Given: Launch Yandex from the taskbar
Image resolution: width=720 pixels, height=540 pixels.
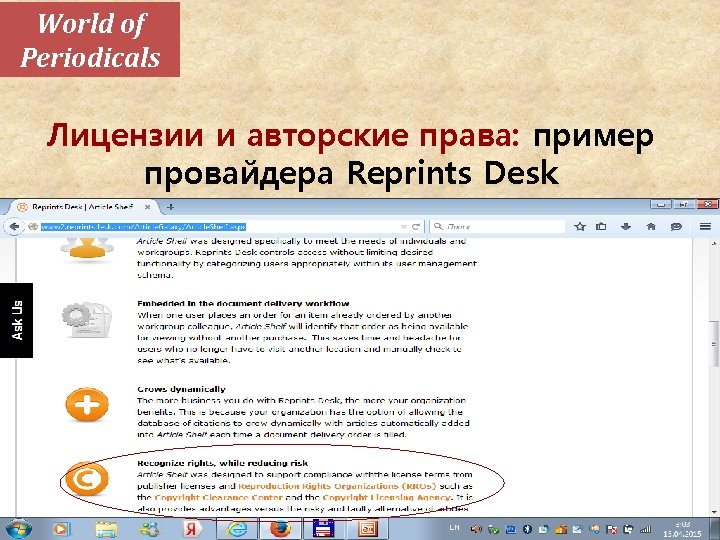Looking at the screenshot, I should pyautogui.click(x=193, y=529).
